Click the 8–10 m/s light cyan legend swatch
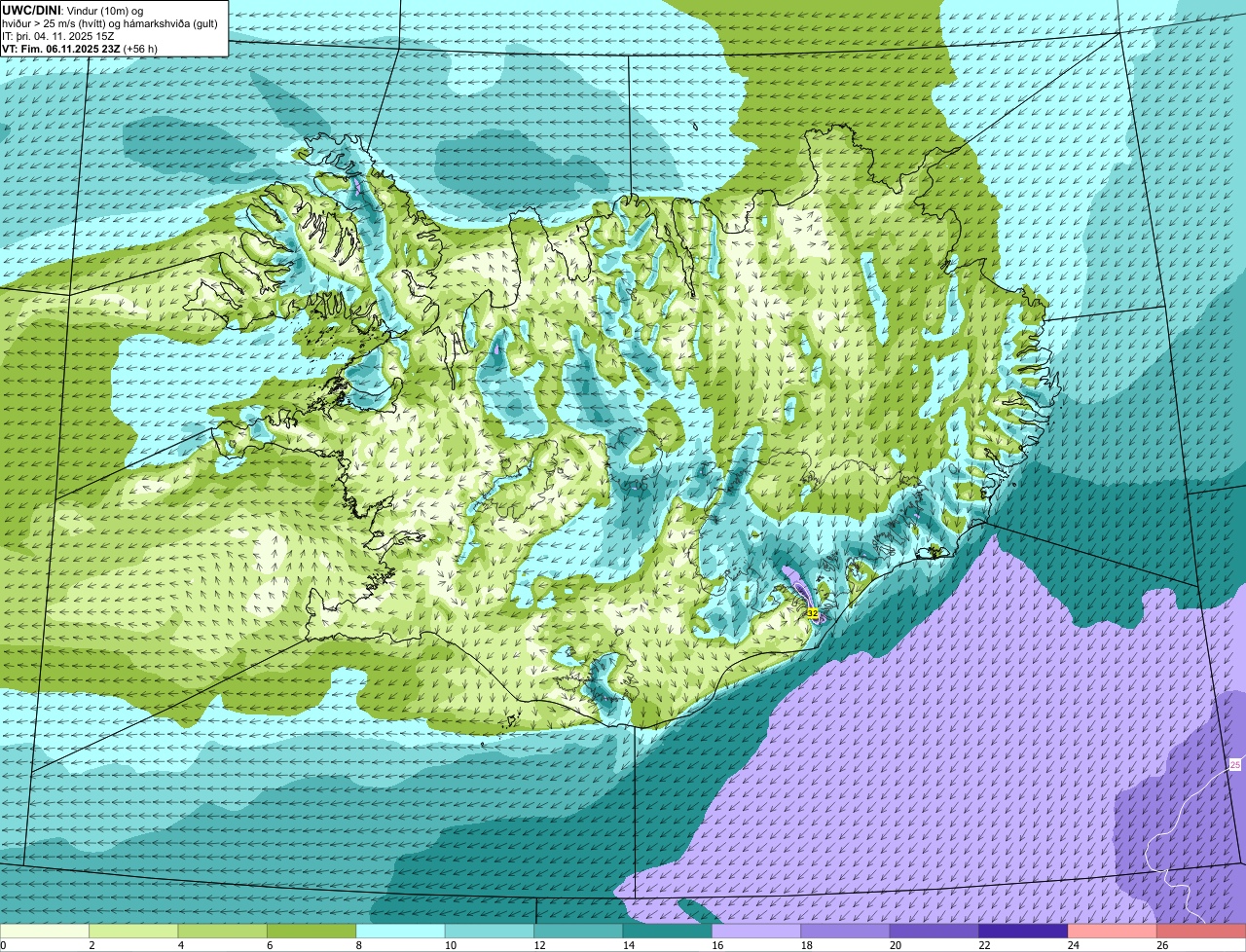The height and width of the screenshot is (952, 1246). [x=400, y=931]
